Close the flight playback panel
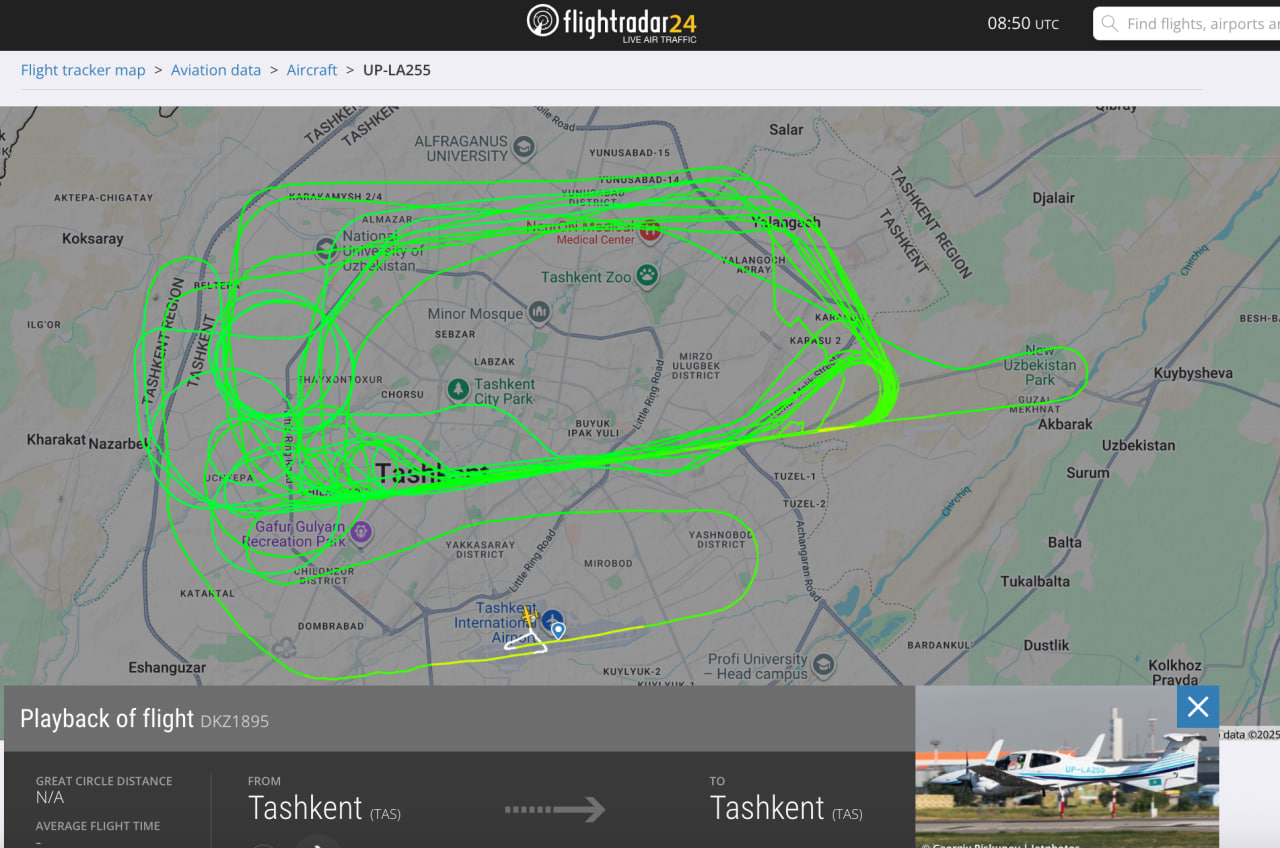 tap(1198, 707)
